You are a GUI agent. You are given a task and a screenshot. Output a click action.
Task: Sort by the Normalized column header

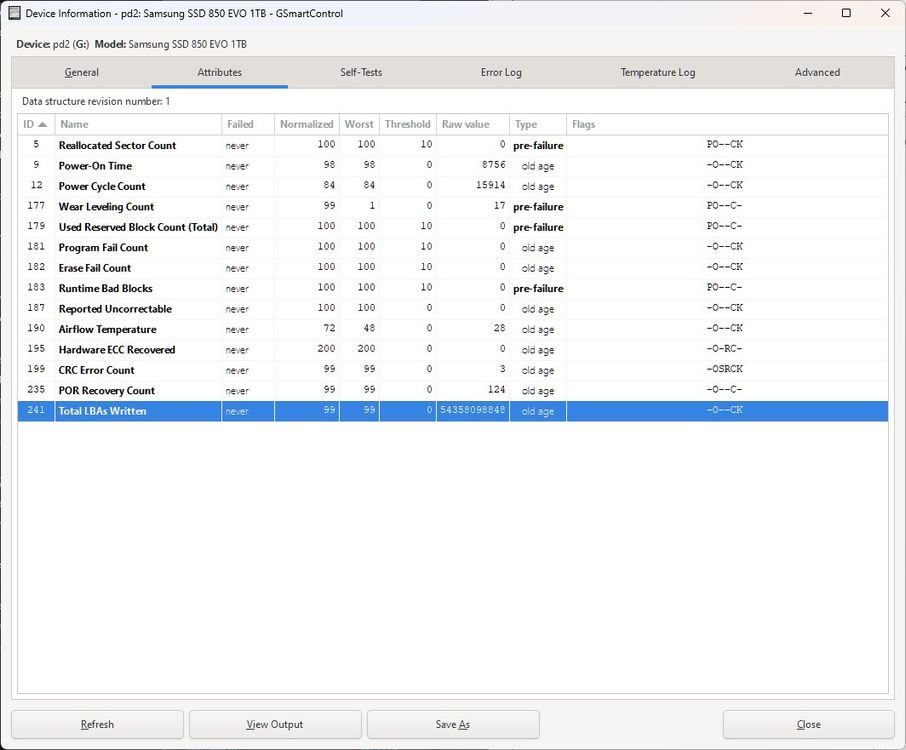click(307, 124)
